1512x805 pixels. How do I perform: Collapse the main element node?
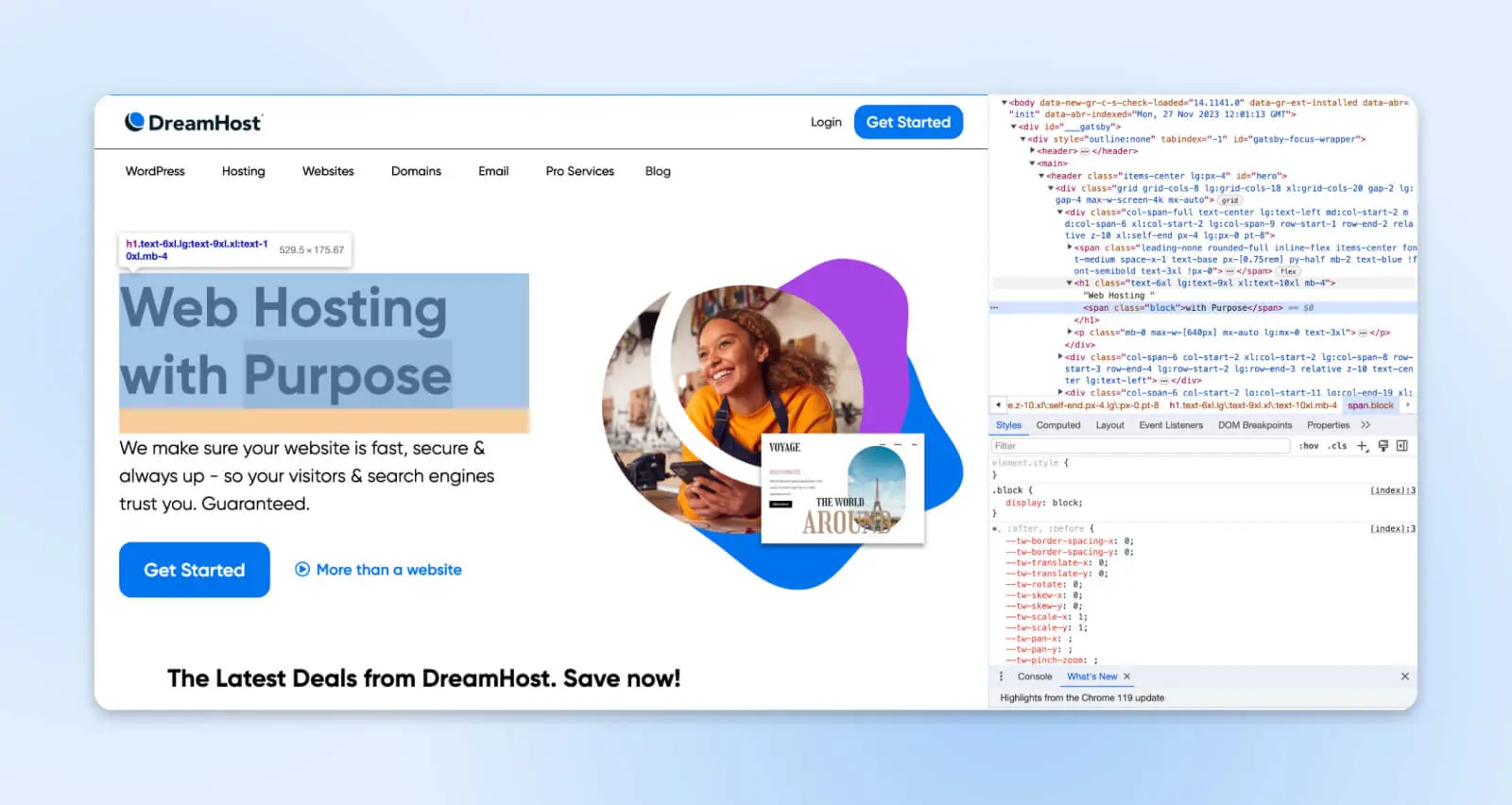point(1032,163)
